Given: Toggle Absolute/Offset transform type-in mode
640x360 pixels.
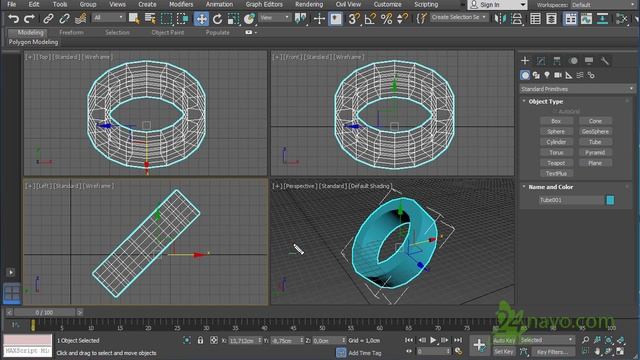Looking at the screenshot, I should point(213,340).
